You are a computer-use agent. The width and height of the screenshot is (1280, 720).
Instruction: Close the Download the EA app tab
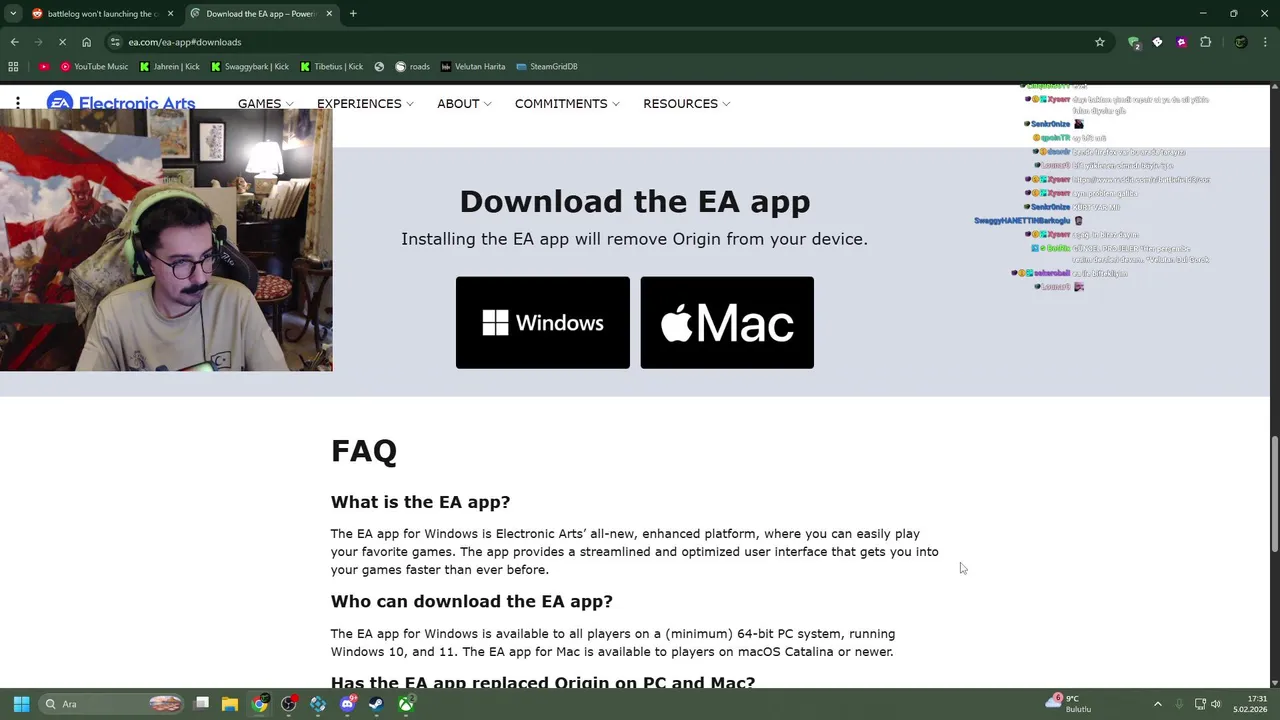click(329, 14)
